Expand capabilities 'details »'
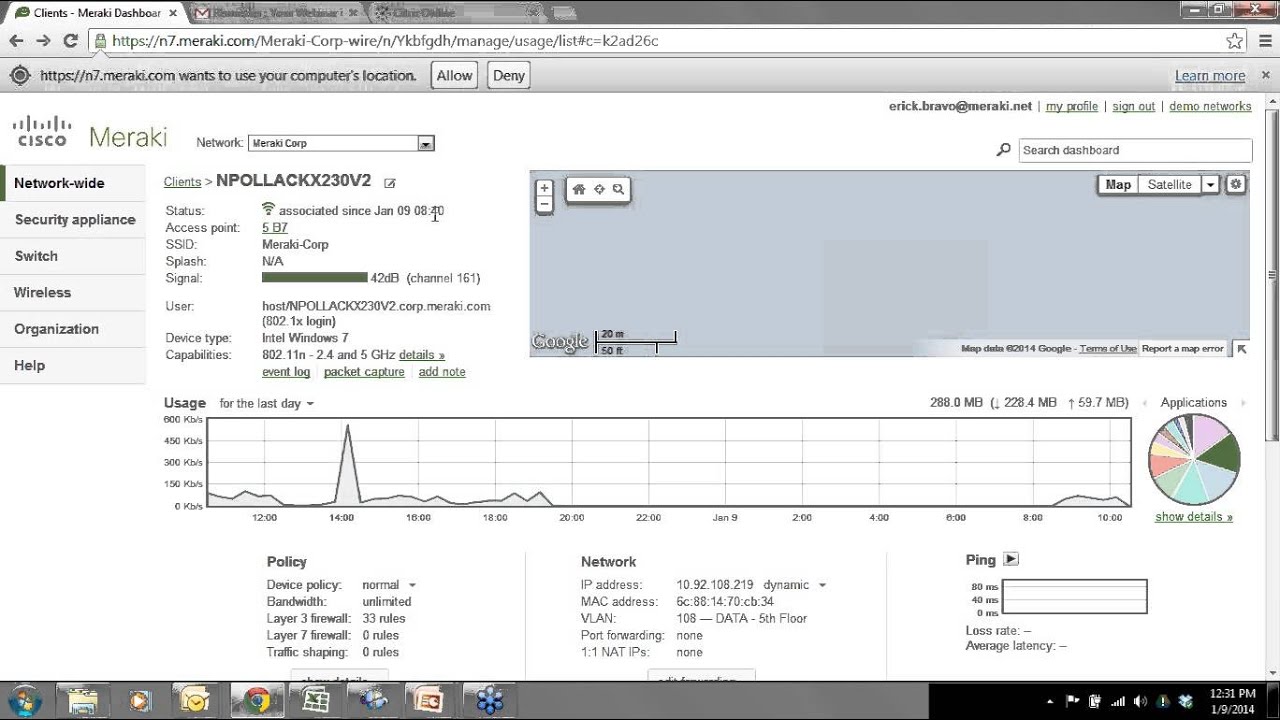Viewport: 1280px width, 720px height. [x=422, y=355]
